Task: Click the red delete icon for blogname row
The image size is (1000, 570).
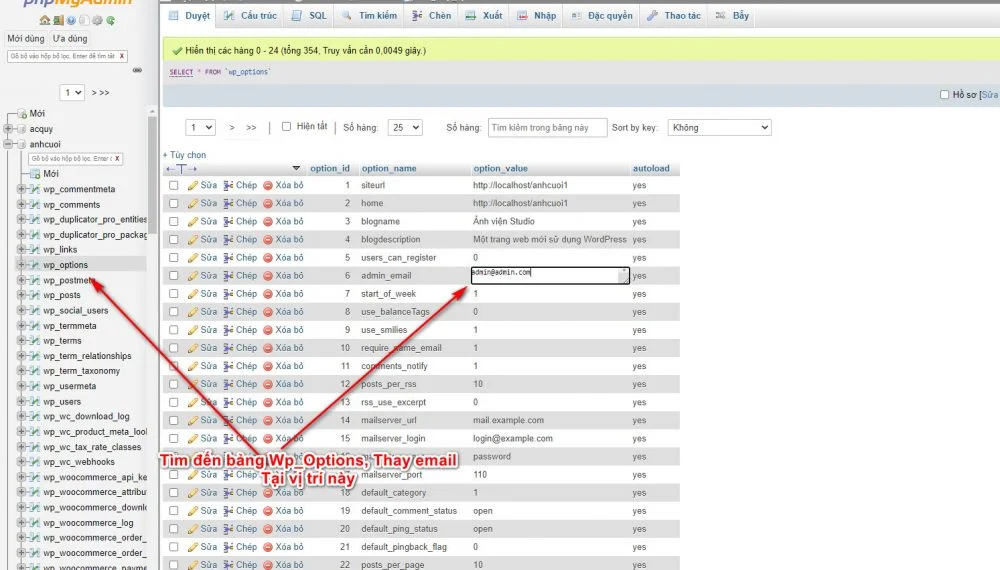Action: coord(268,222)
